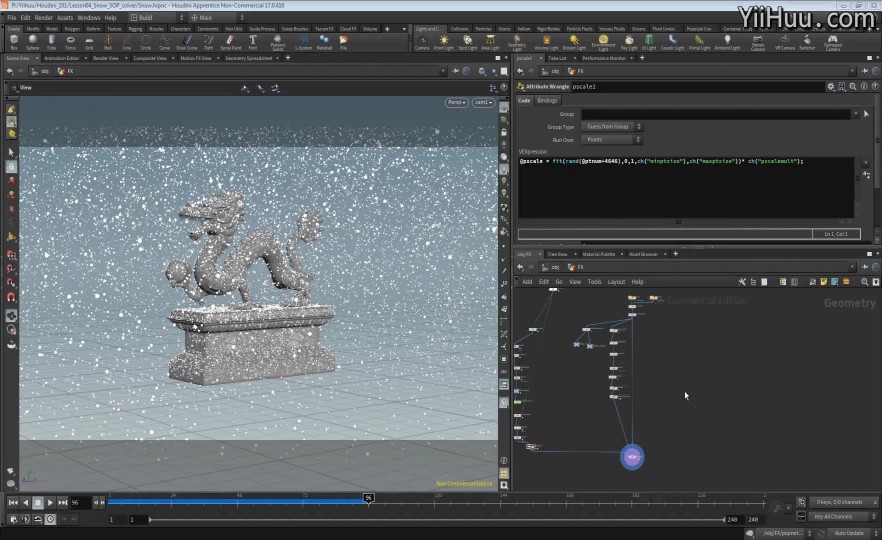Open the File menu

(x=12, y=17)
